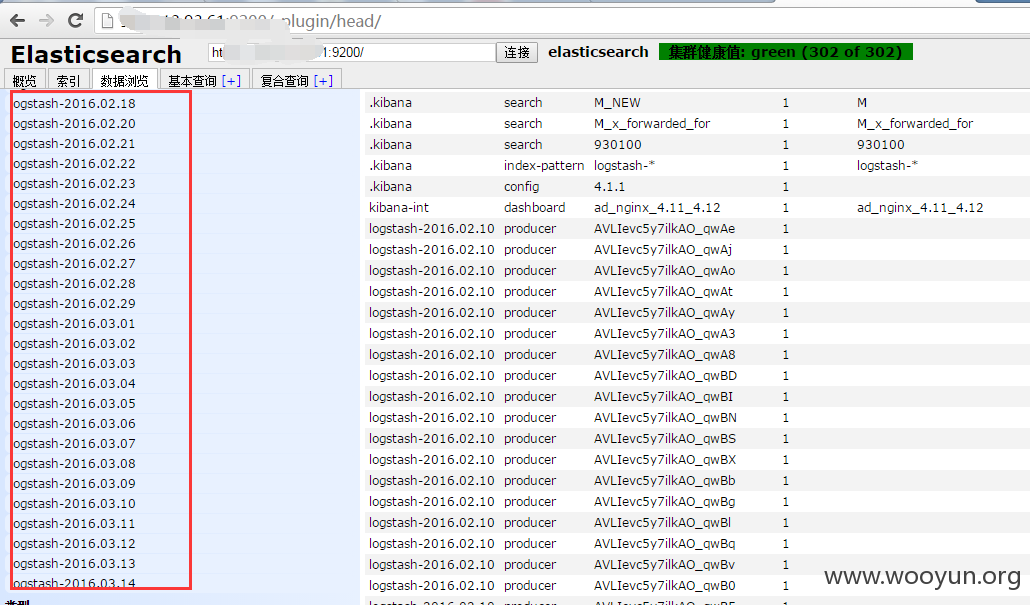
Task: Open the .kibana row with id M_NEW
Action: click(698, 102)
